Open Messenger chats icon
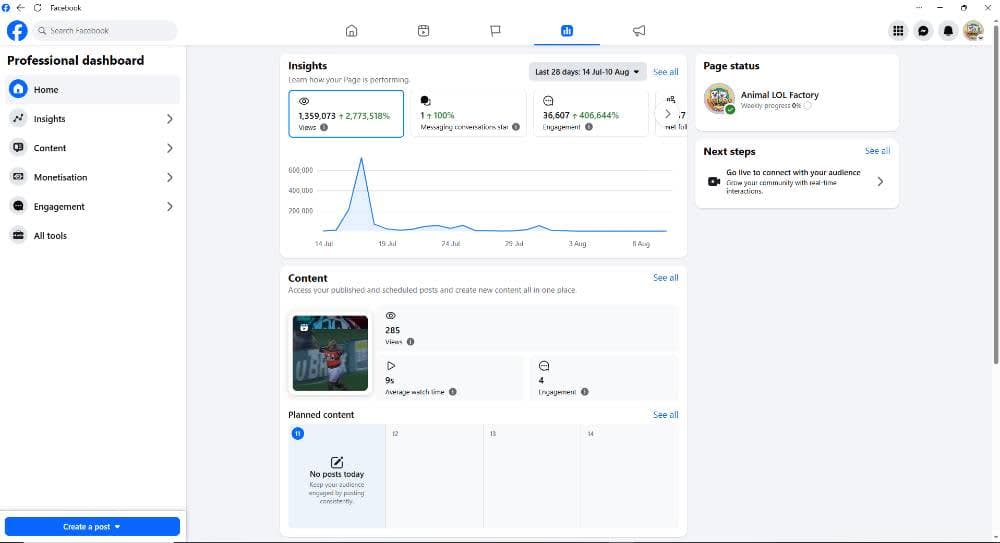 pos(923,31)
